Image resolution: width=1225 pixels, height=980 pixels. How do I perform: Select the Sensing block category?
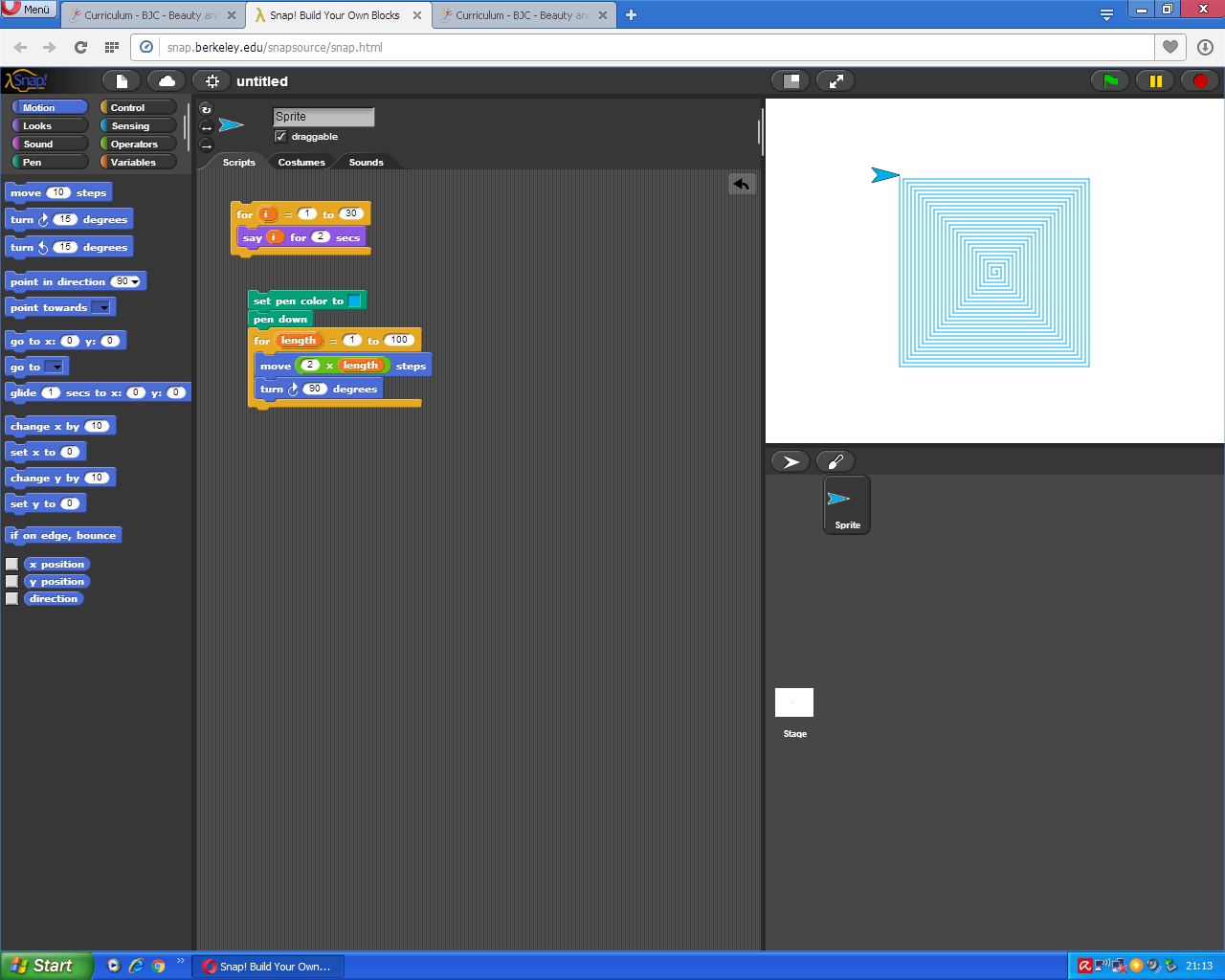(x=139, y=125)
